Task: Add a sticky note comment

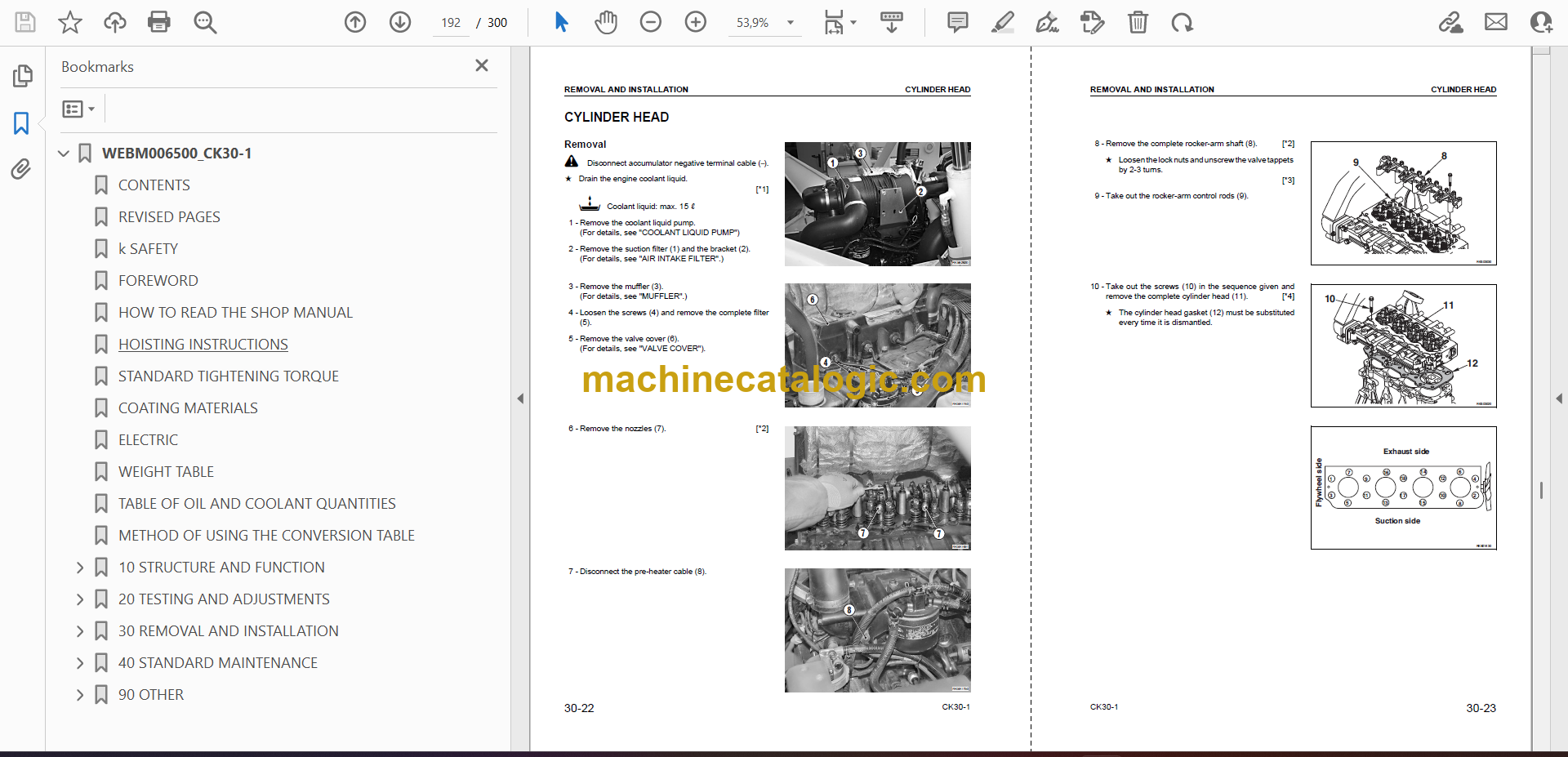Action: click(958, 22)
